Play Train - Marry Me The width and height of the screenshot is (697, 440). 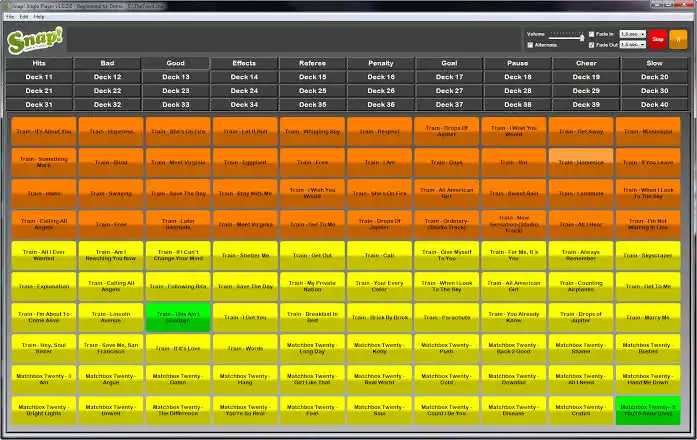(x=648, y=317)
